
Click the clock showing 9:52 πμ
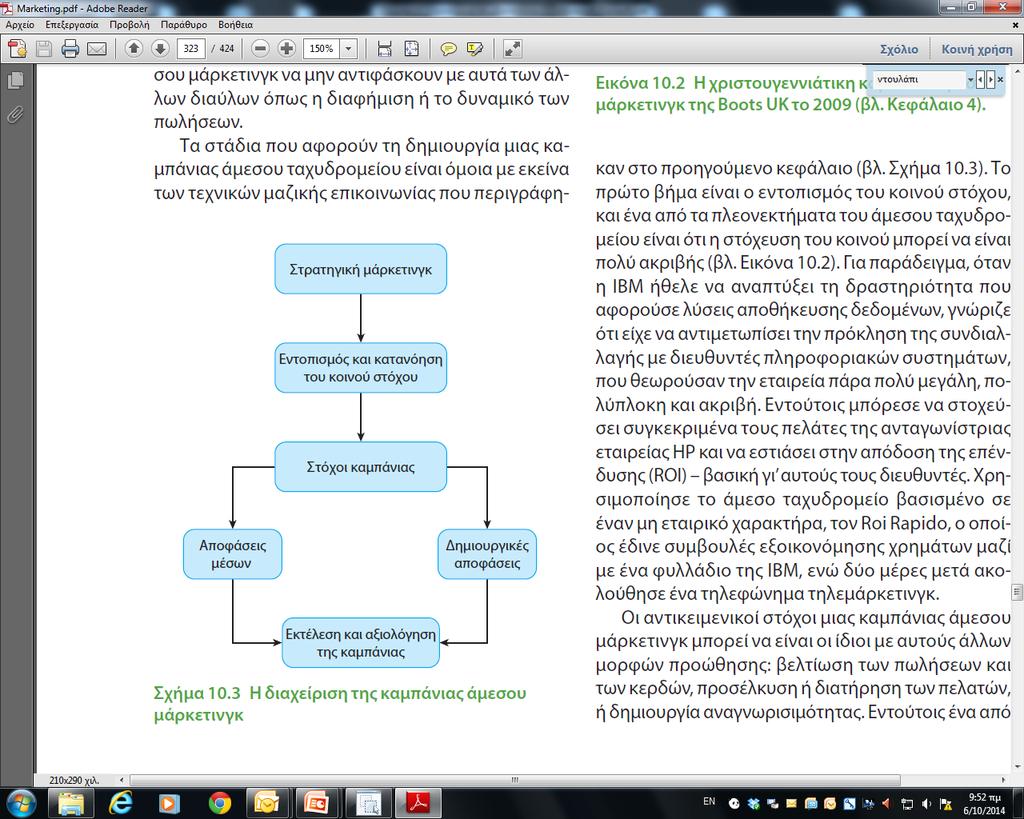(984, 804)
